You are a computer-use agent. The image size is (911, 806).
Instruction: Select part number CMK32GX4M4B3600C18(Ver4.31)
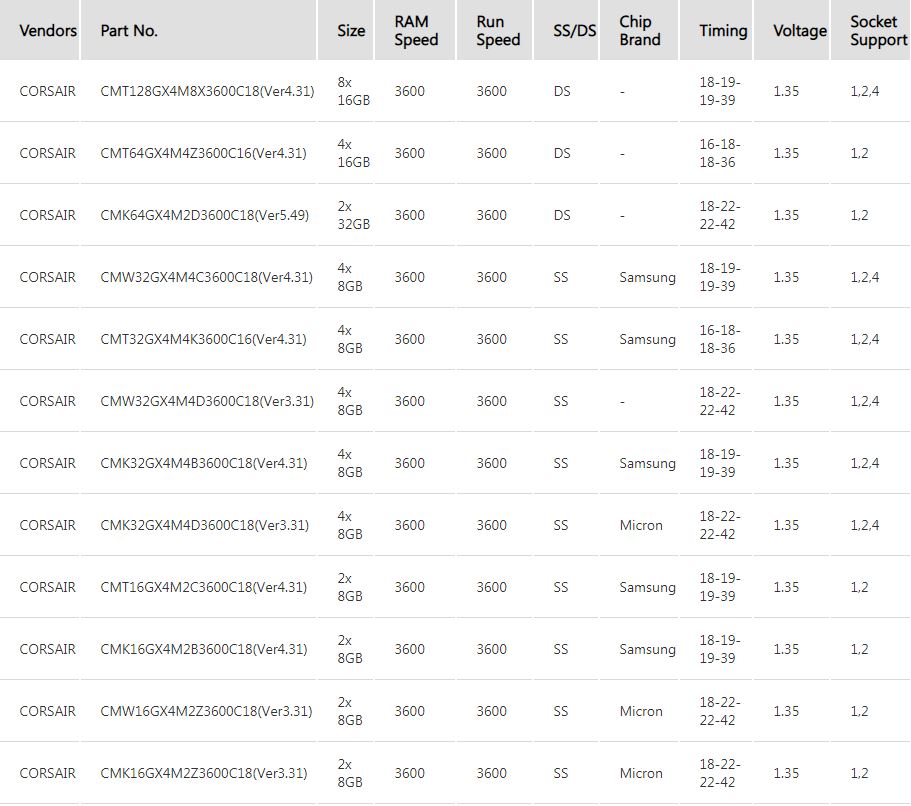coord(204,463)
